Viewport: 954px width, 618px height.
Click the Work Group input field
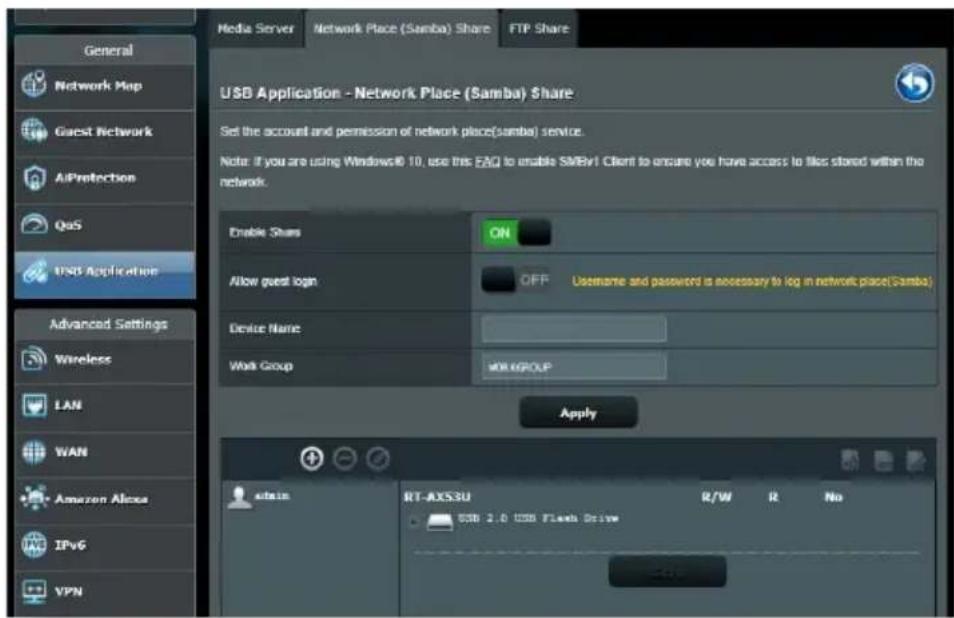[x=574, y=367]
